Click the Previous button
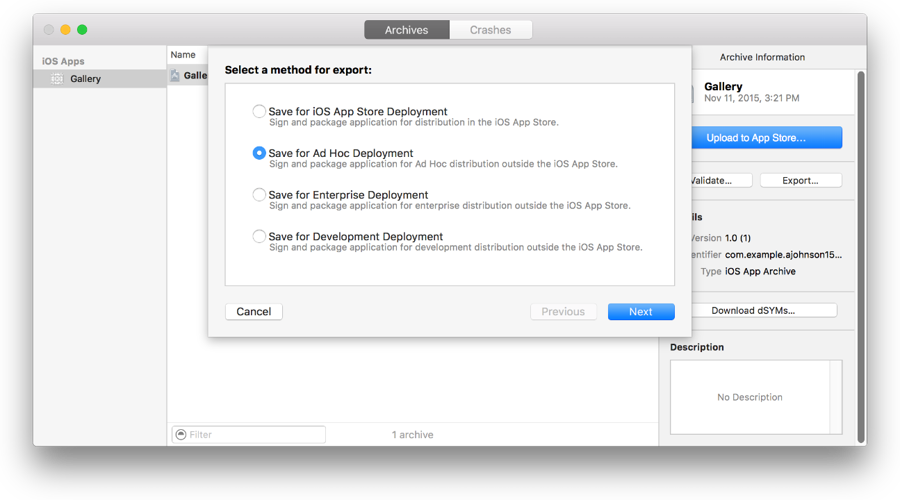 pos(563,312)
